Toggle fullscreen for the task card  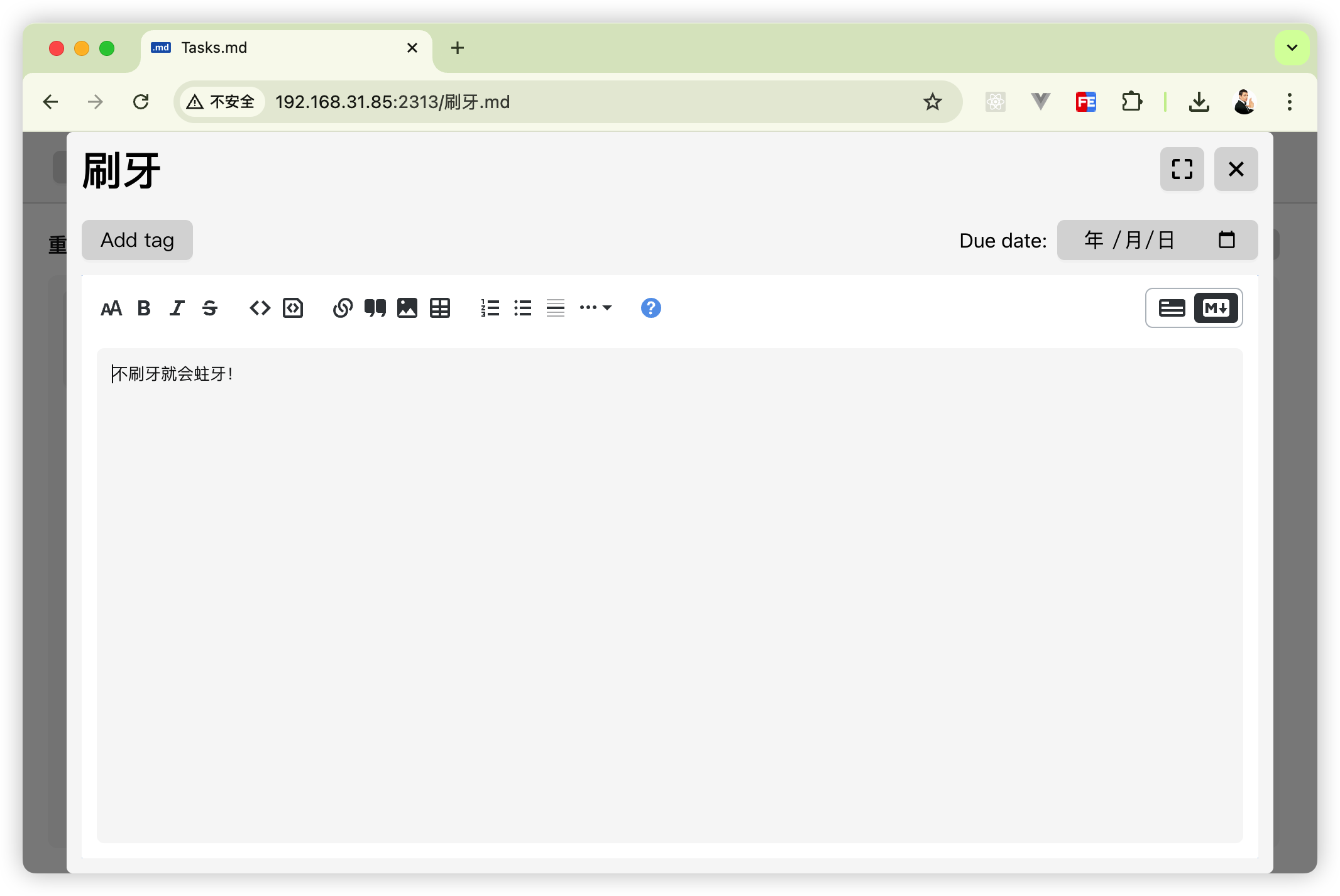(x=1182, y=169)
